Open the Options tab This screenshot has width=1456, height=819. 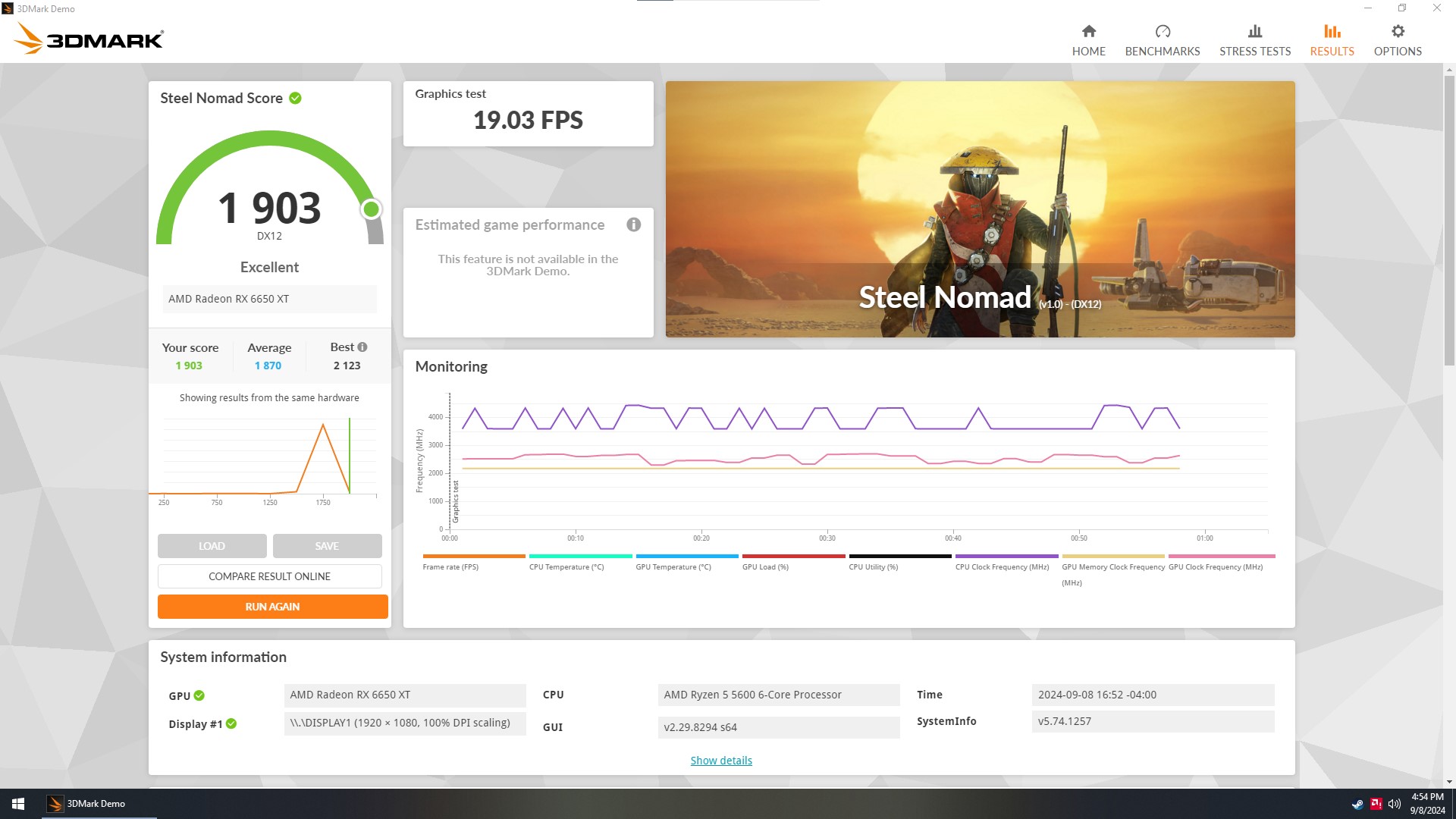(1397, 40)
